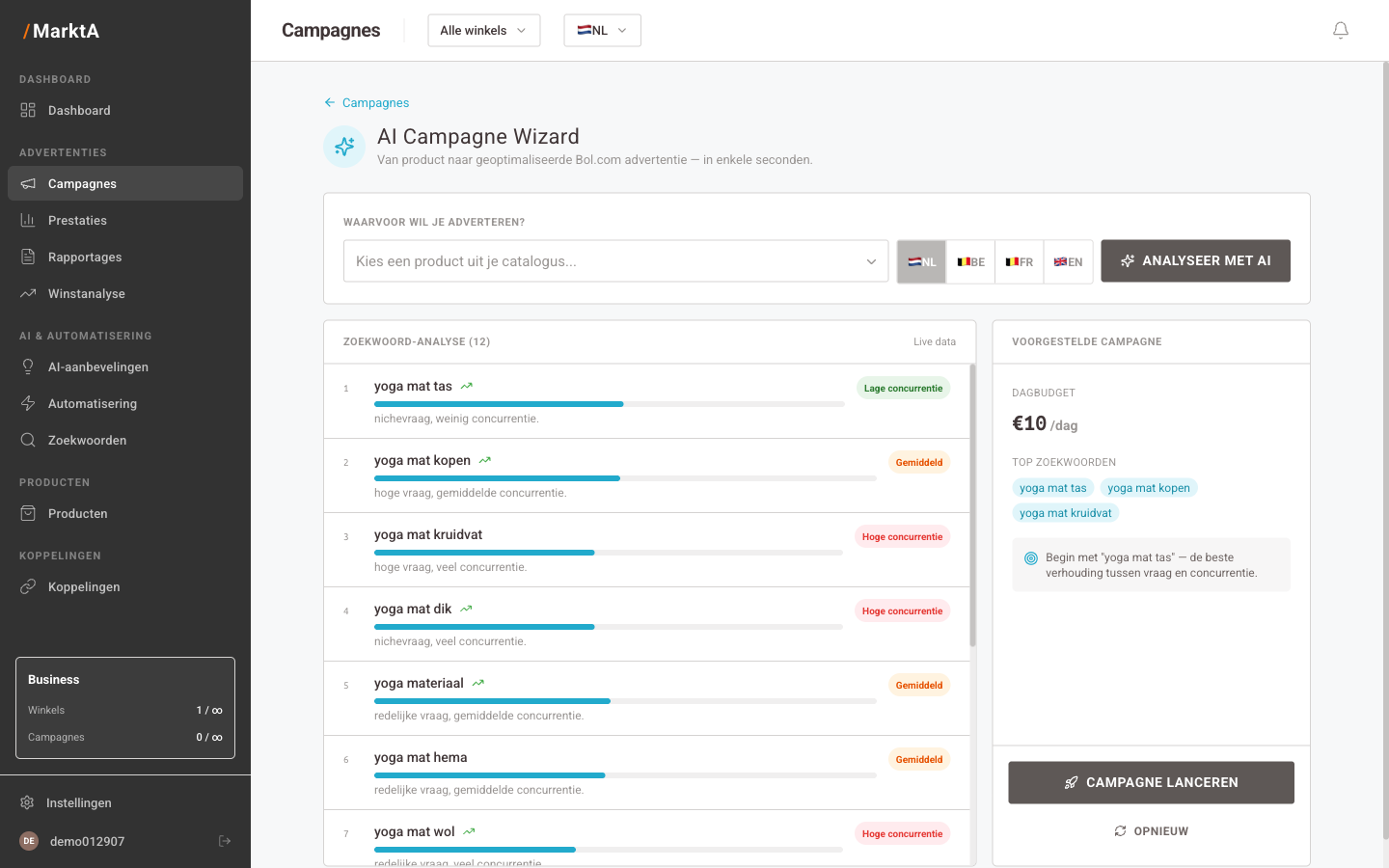Screen dimensions: 1389x868
Task: Select NL language toggle in wizard
Action: 922,261
